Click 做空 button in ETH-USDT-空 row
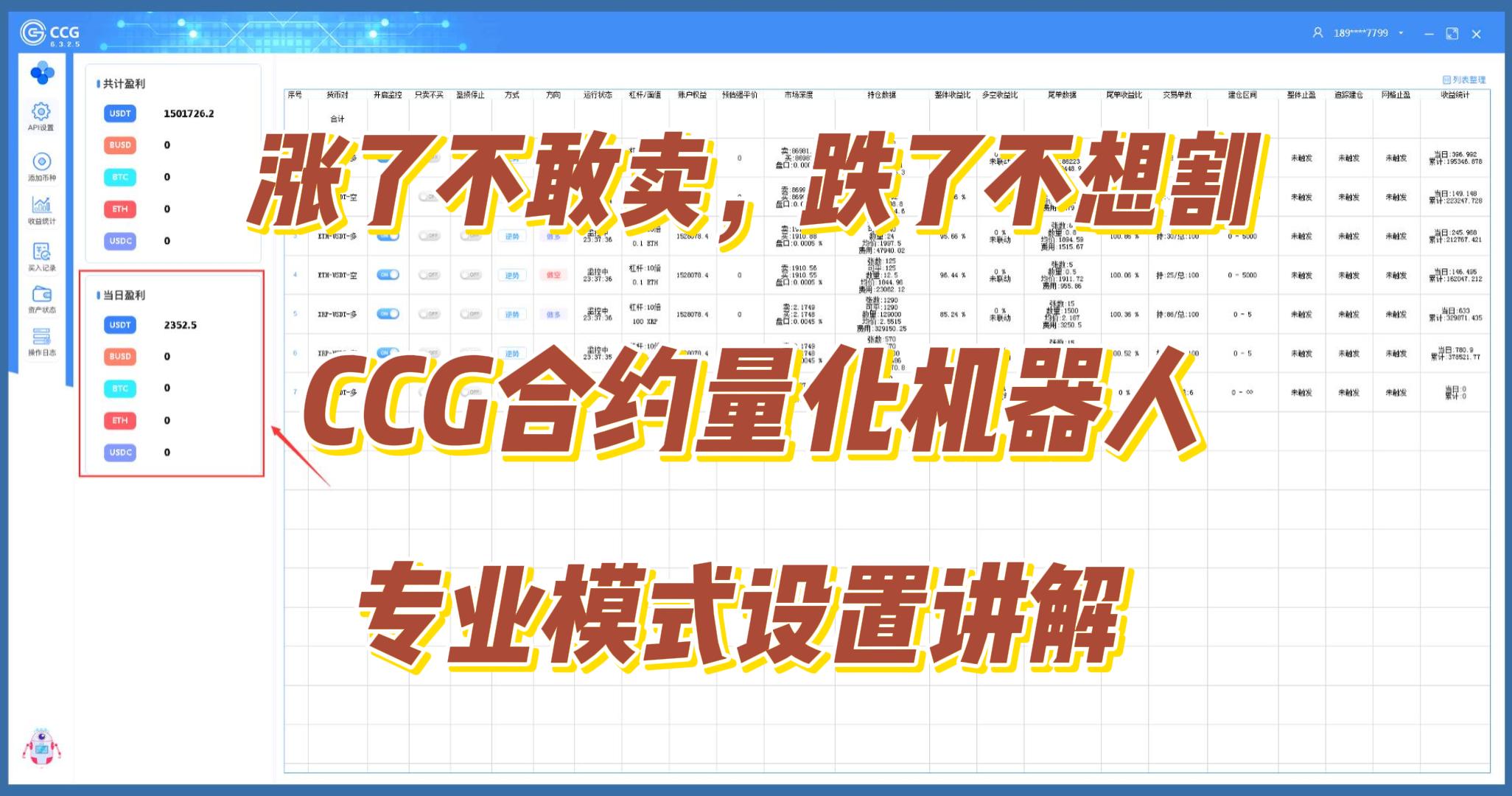This screenshot has height=796, width=1512. pos(553,276)
